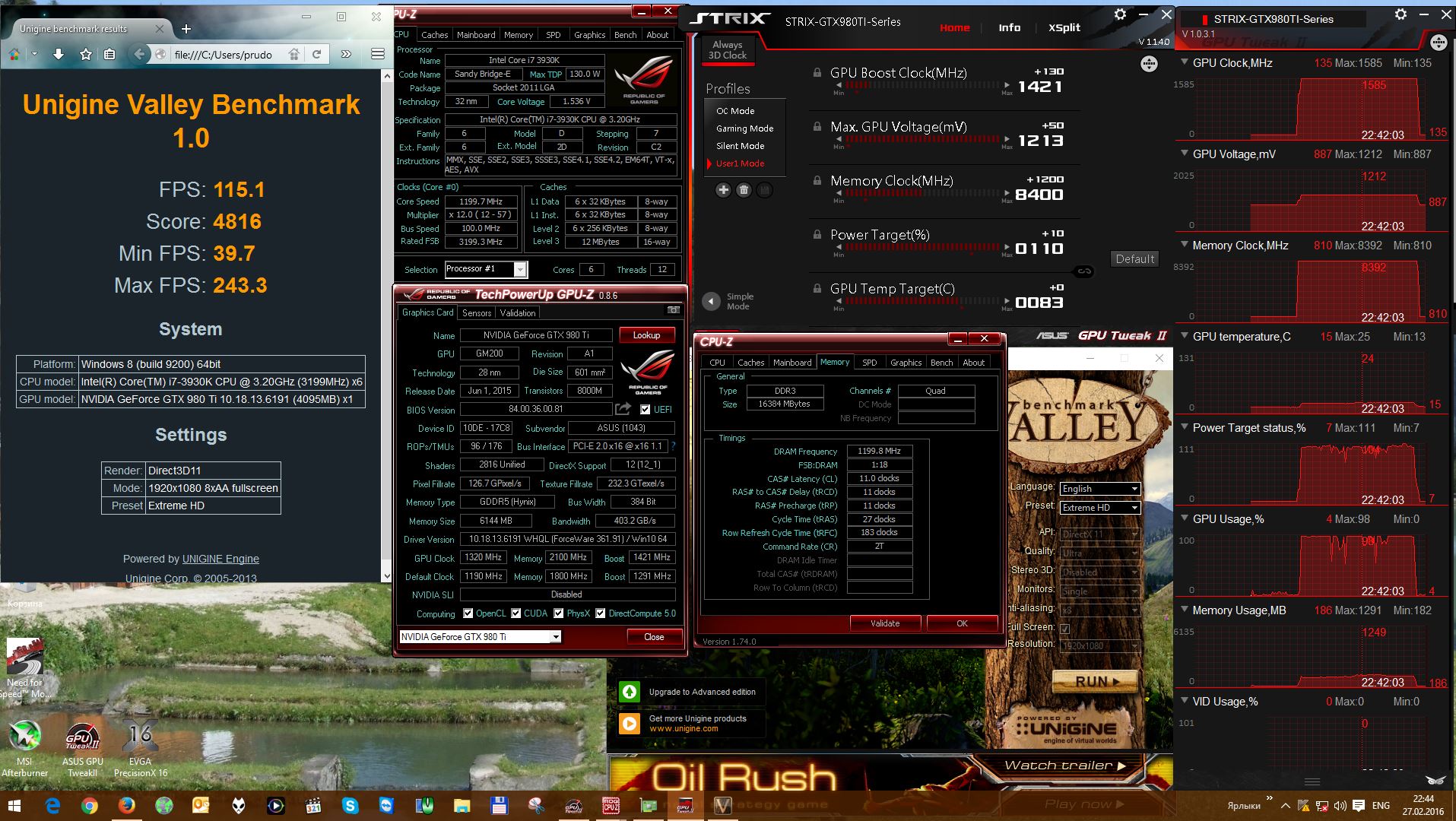
Task: Open browser hamburger menu
Action: pos(377,54)
